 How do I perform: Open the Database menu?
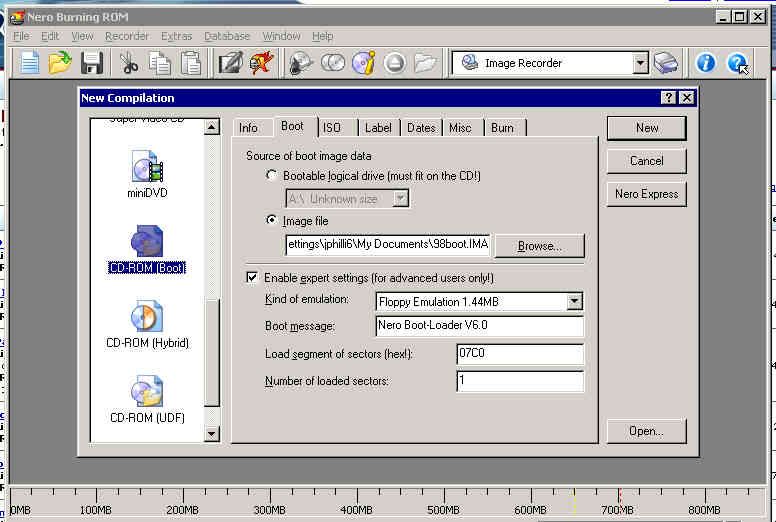click(x=227, y=36)
